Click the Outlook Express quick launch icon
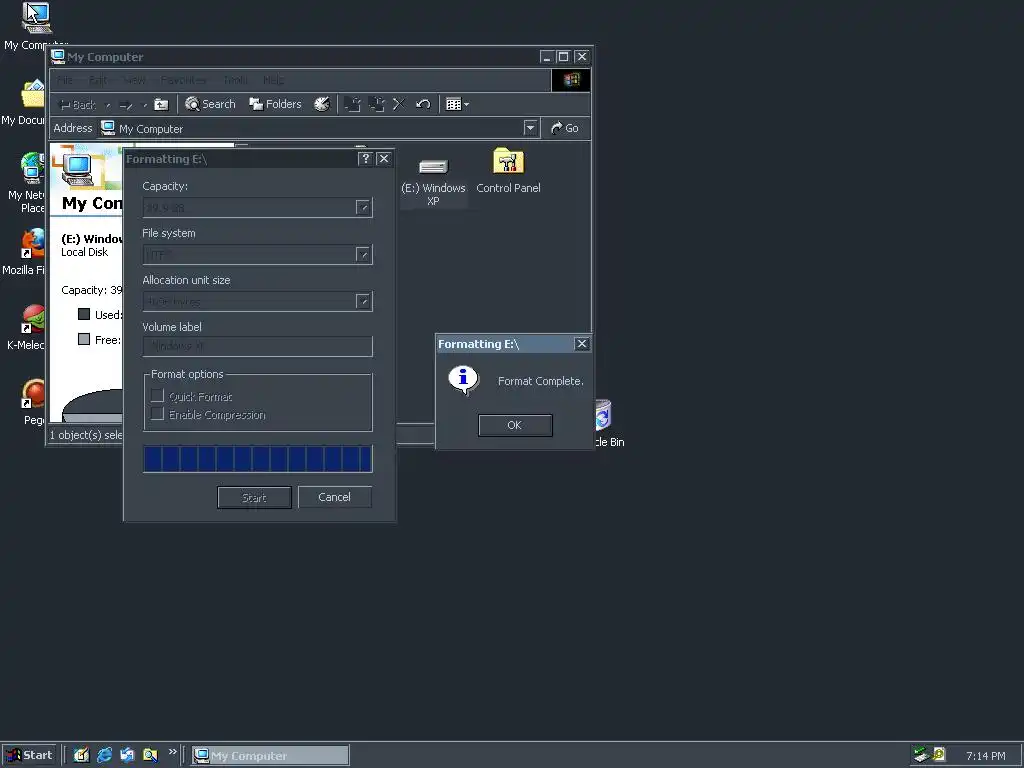 pos(127,755)
